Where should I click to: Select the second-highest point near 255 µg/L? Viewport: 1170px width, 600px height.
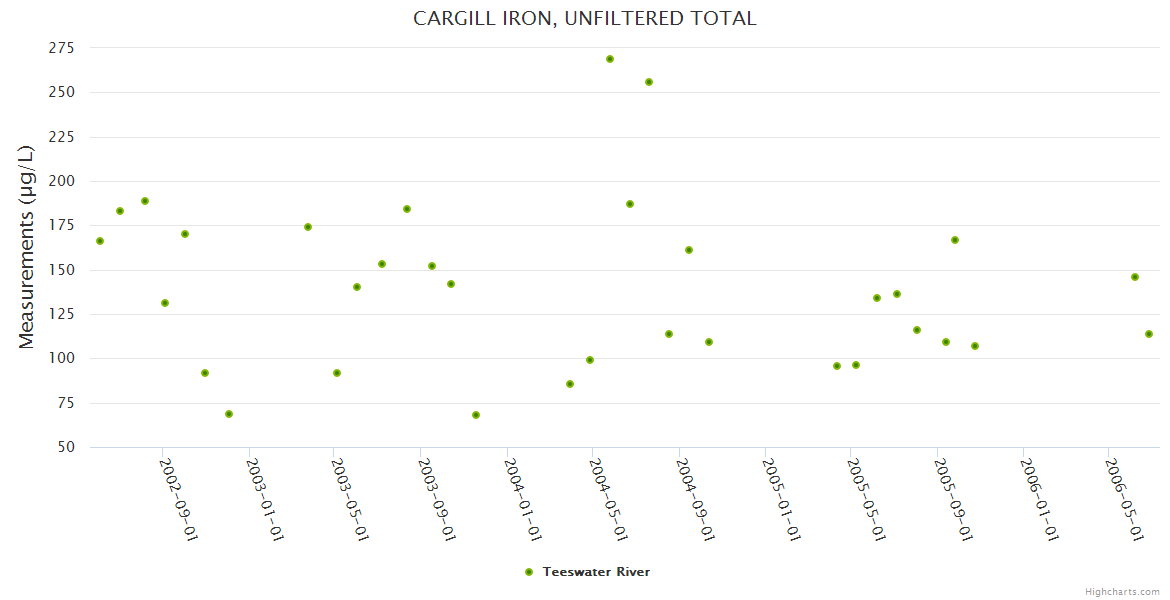[649, 82]
